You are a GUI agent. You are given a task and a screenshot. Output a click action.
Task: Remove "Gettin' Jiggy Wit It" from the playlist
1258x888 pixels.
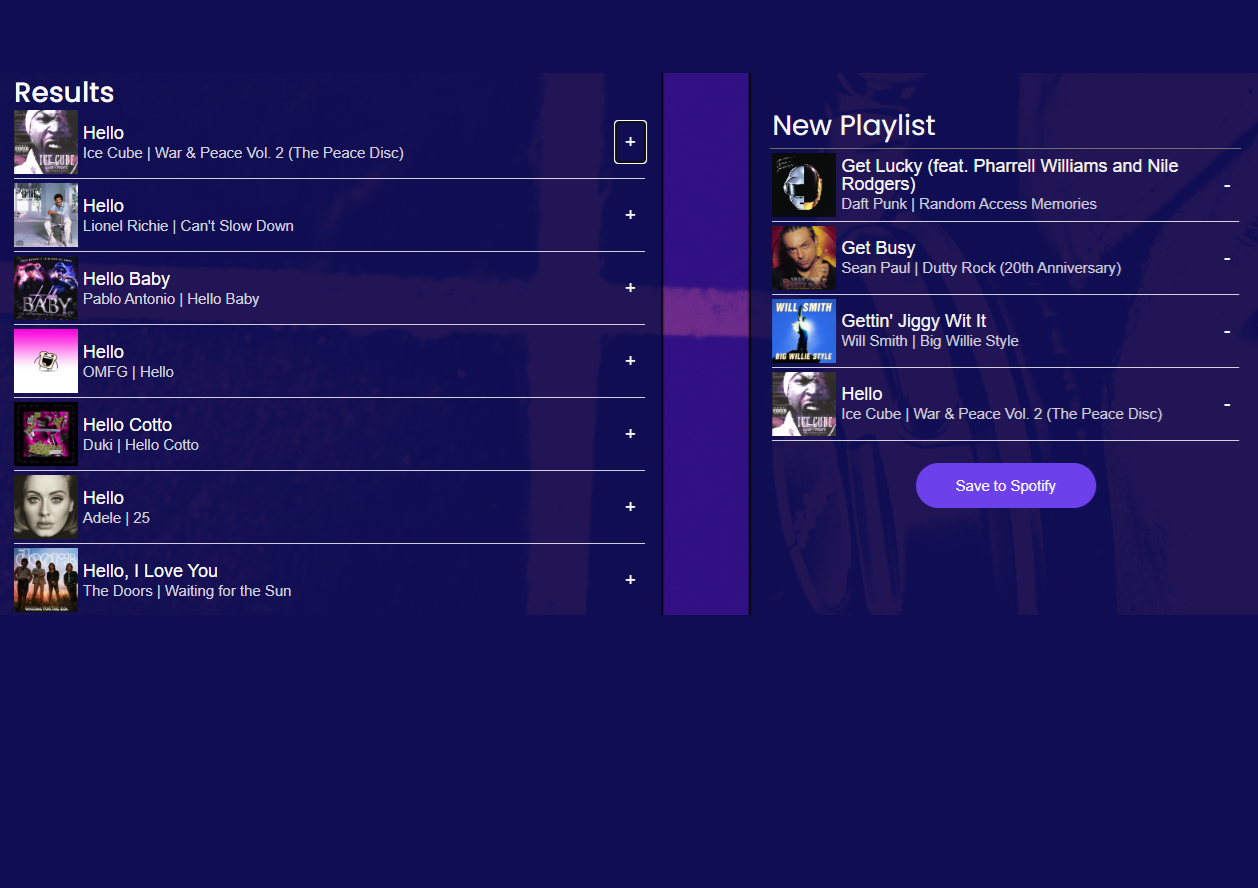point(1227,330)
